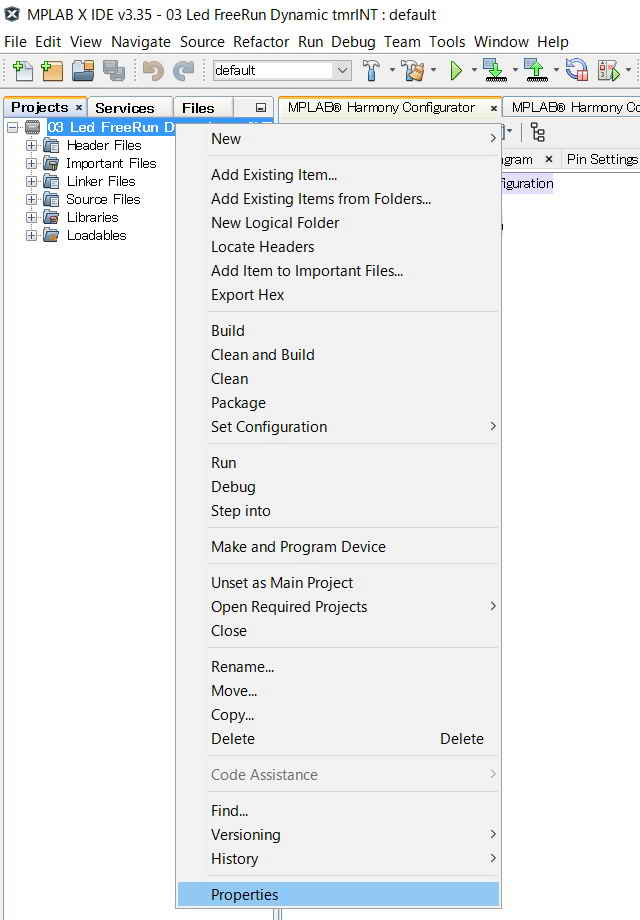Screen dimensions: 640x920
Task: Expand the Linker Files folder
Action: pos(32,181)
